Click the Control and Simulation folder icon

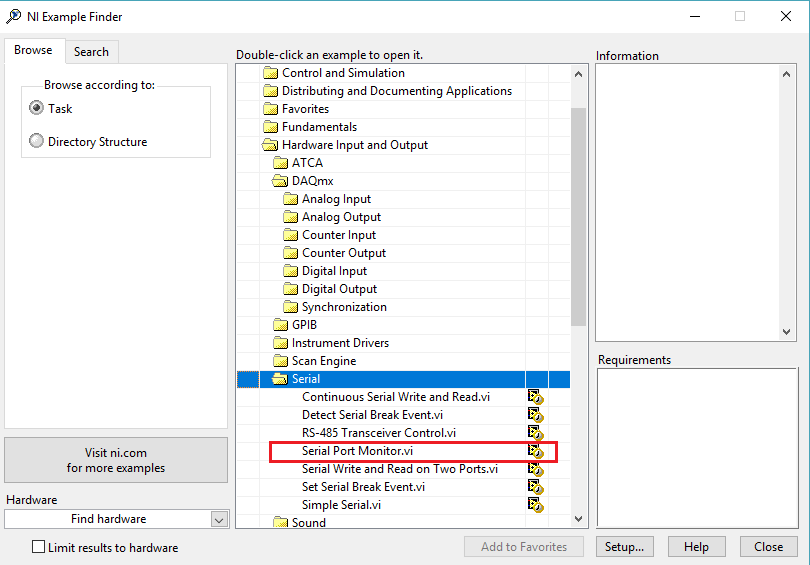(x=270, y=73)
